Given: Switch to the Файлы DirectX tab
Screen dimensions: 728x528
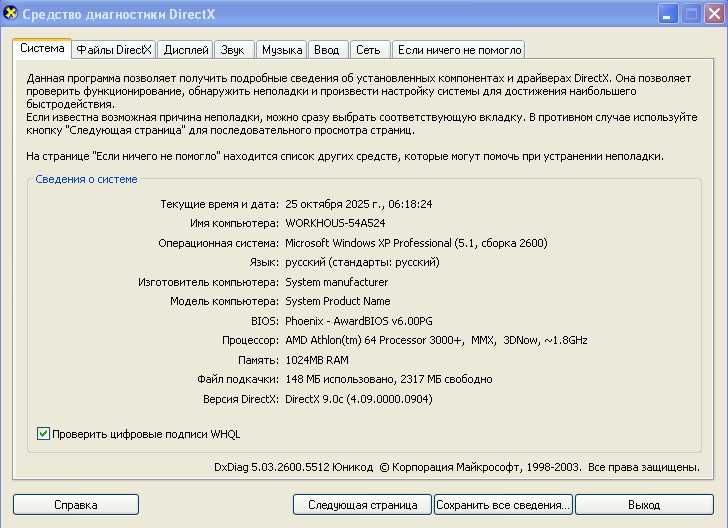Looking at the screenshot, I should click(x=114, y=50).
